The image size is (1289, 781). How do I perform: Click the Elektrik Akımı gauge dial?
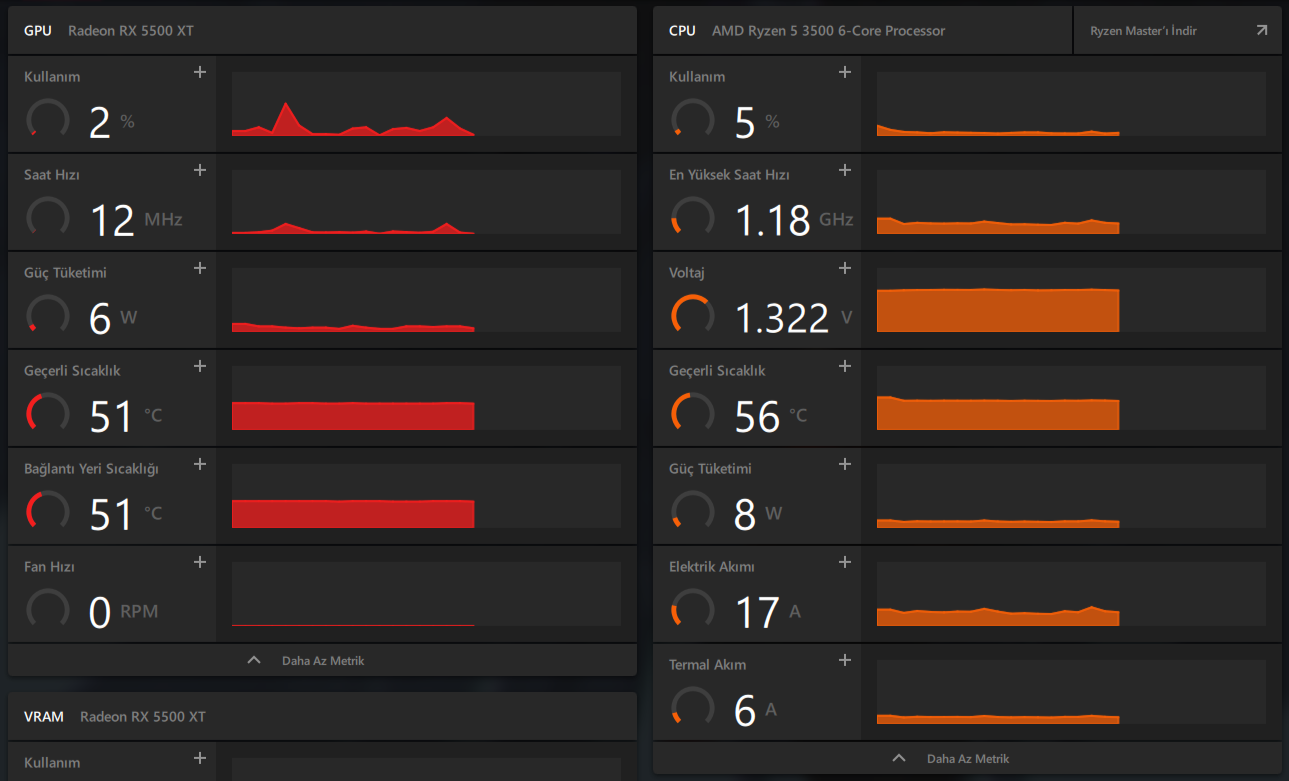coord(693,609)
